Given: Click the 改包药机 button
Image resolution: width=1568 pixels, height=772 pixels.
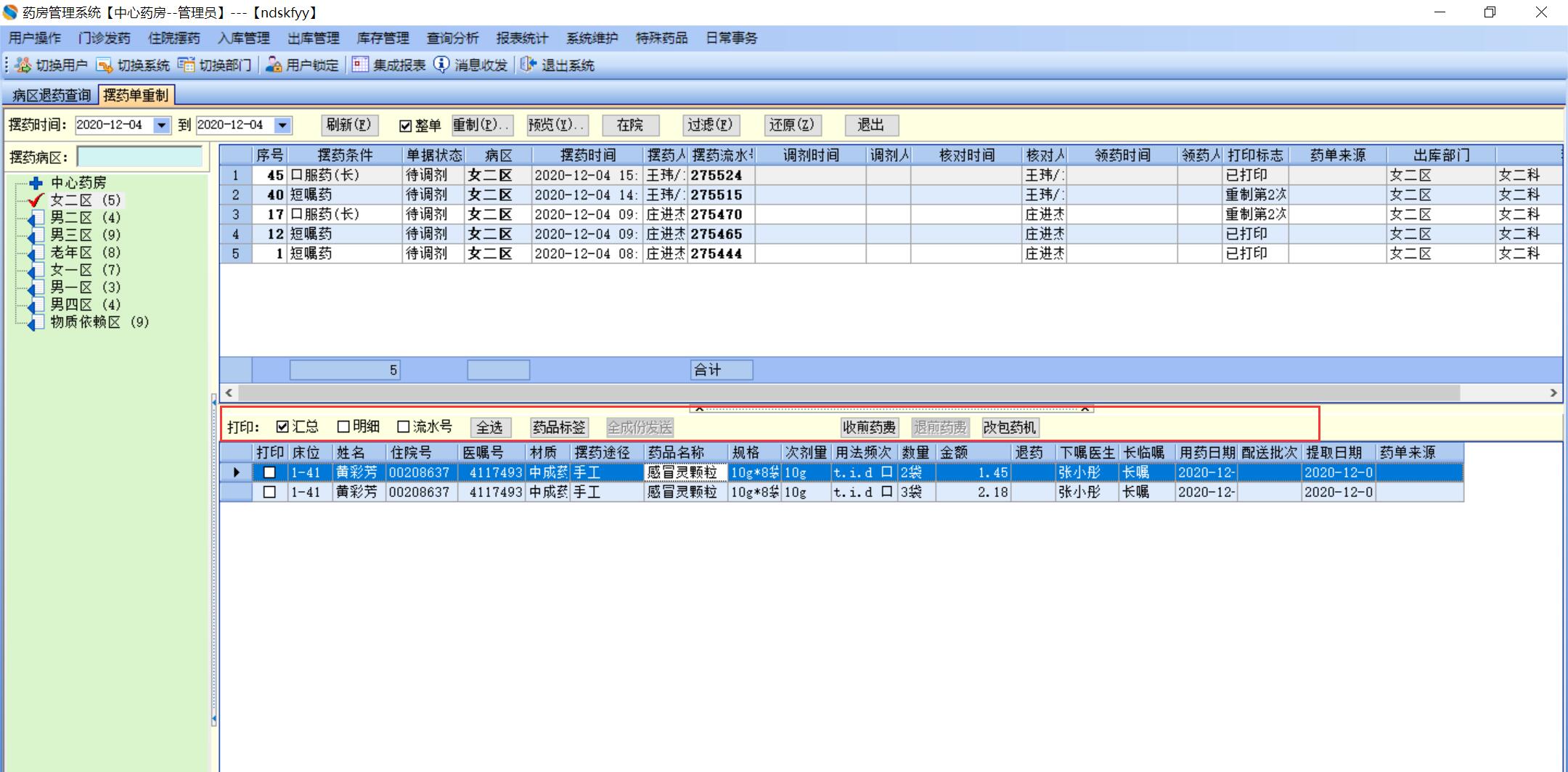Looking at the screenshot, I should point(1010,428).
